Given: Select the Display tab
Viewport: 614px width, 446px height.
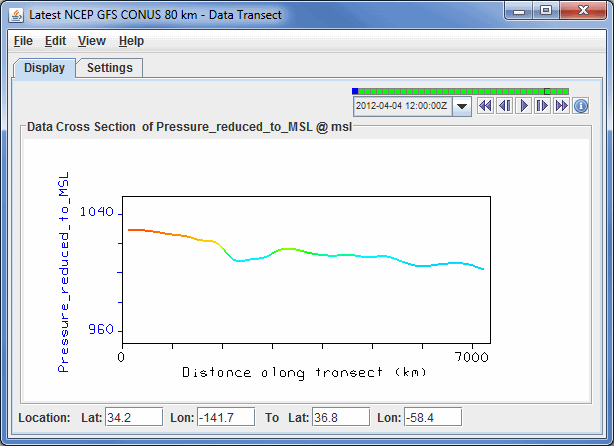Looking at the screenshot, I should (x=44, y=68).
